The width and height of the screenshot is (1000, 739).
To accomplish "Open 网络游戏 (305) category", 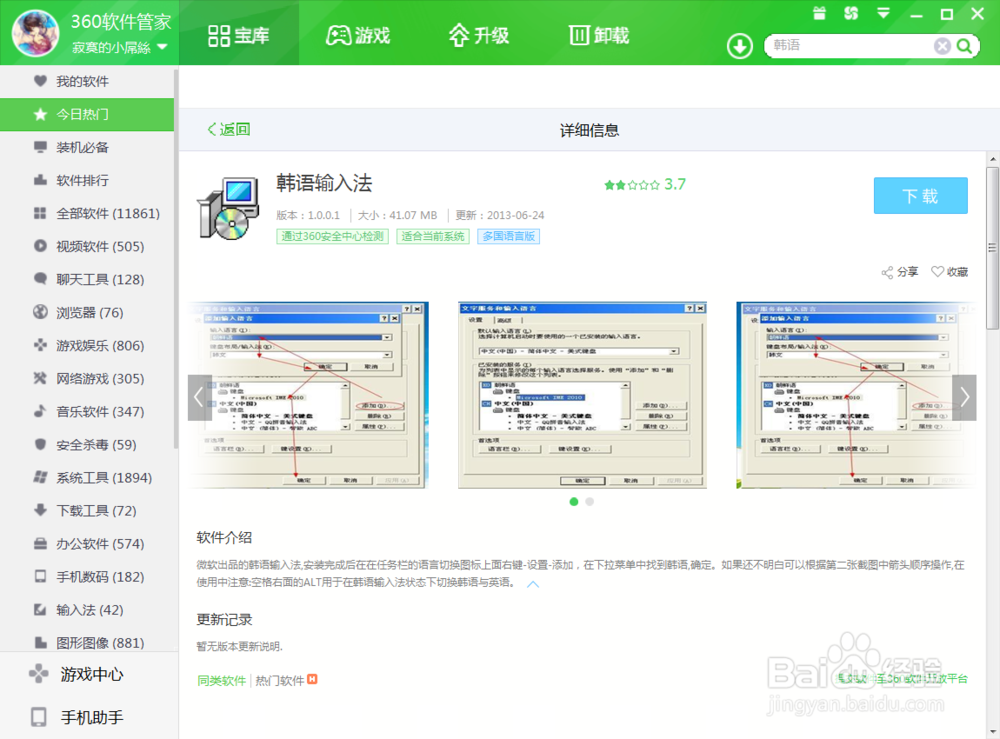I will (x=87, y=379).
